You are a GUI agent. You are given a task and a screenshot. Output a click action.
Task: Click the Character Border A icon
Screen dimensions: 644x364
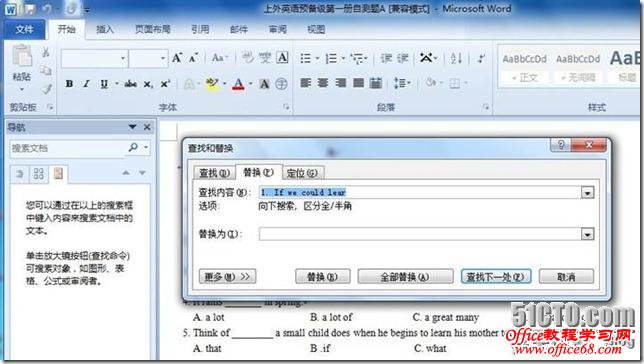pyautogui.click(x=282, y=58)
